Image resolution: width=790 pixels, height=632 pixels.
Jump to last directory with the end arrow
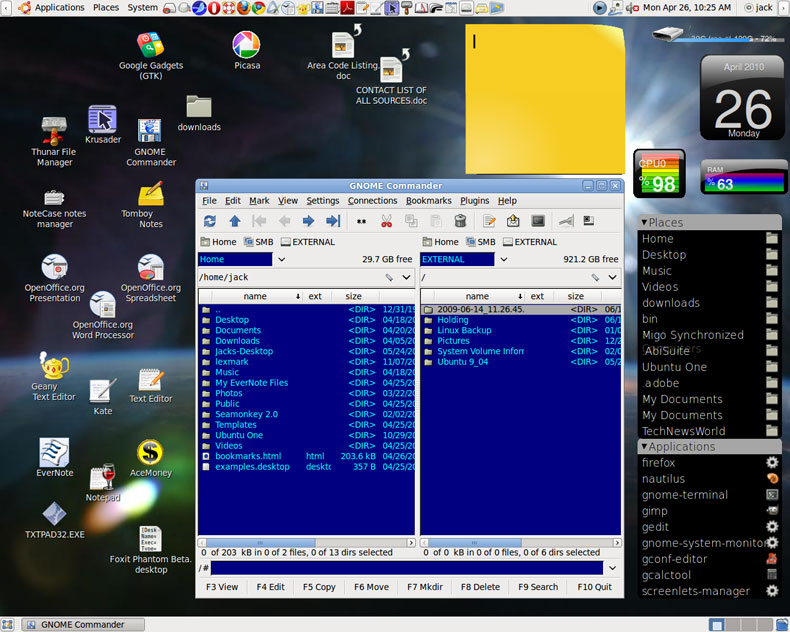click(333, 221)
